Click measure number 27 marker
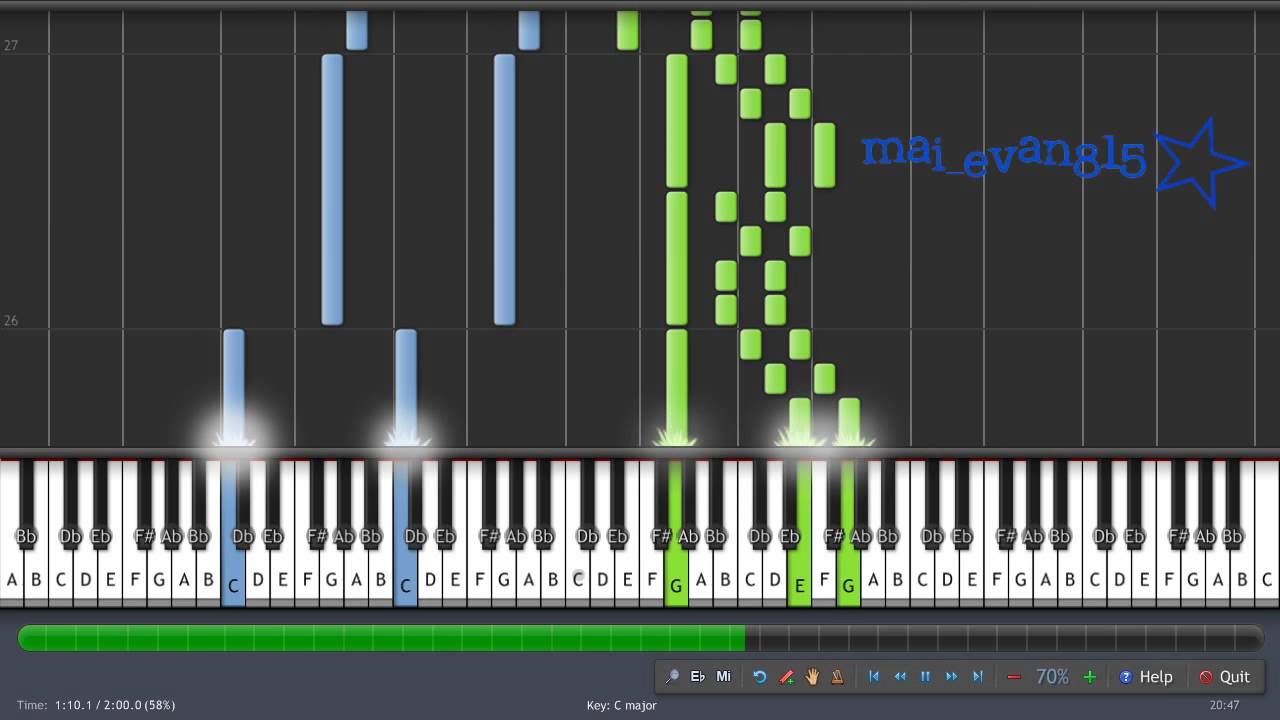 tap(11, 46)
